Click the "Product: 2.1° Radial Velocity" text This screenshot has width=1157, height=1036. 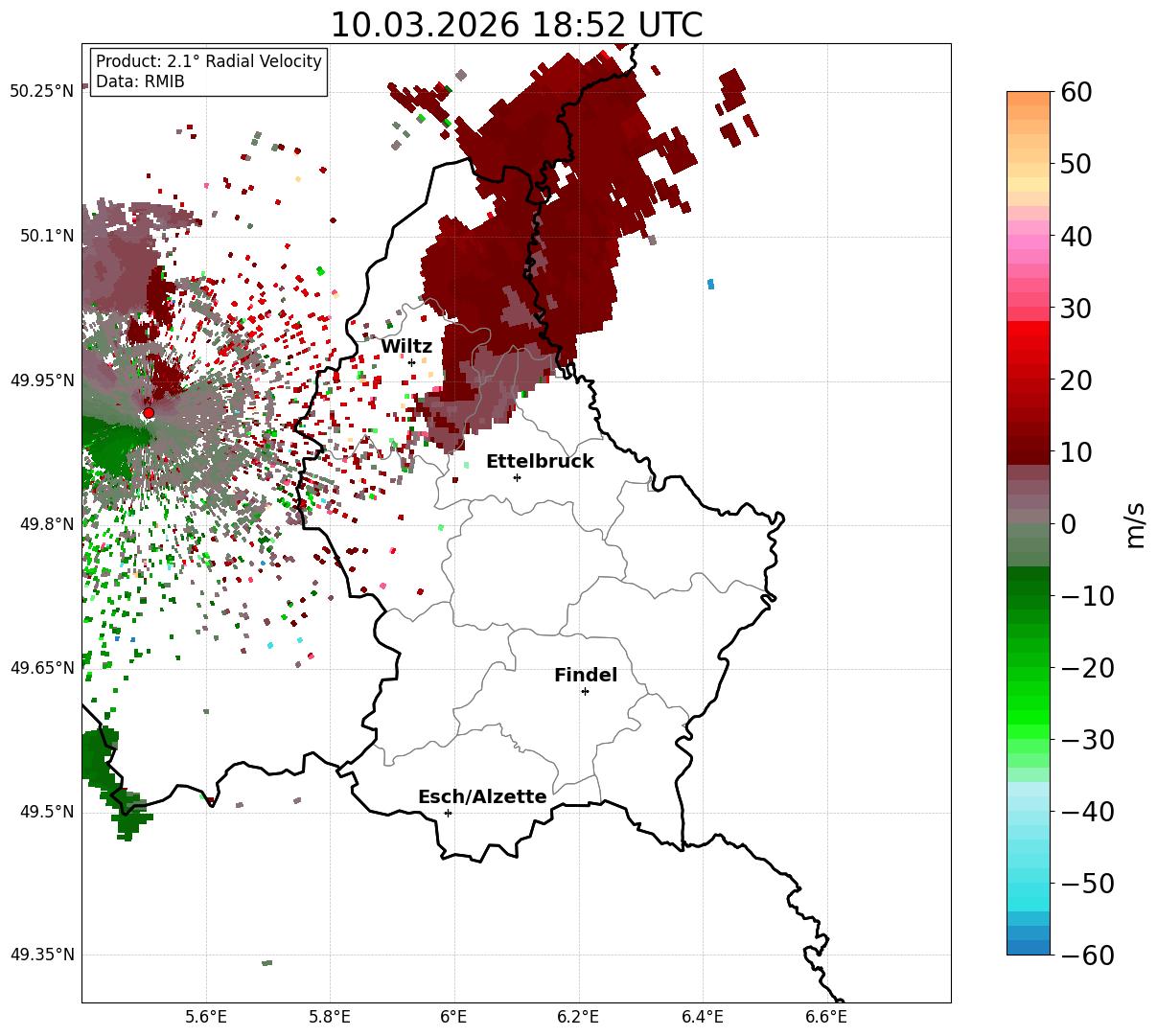[209, 61]
